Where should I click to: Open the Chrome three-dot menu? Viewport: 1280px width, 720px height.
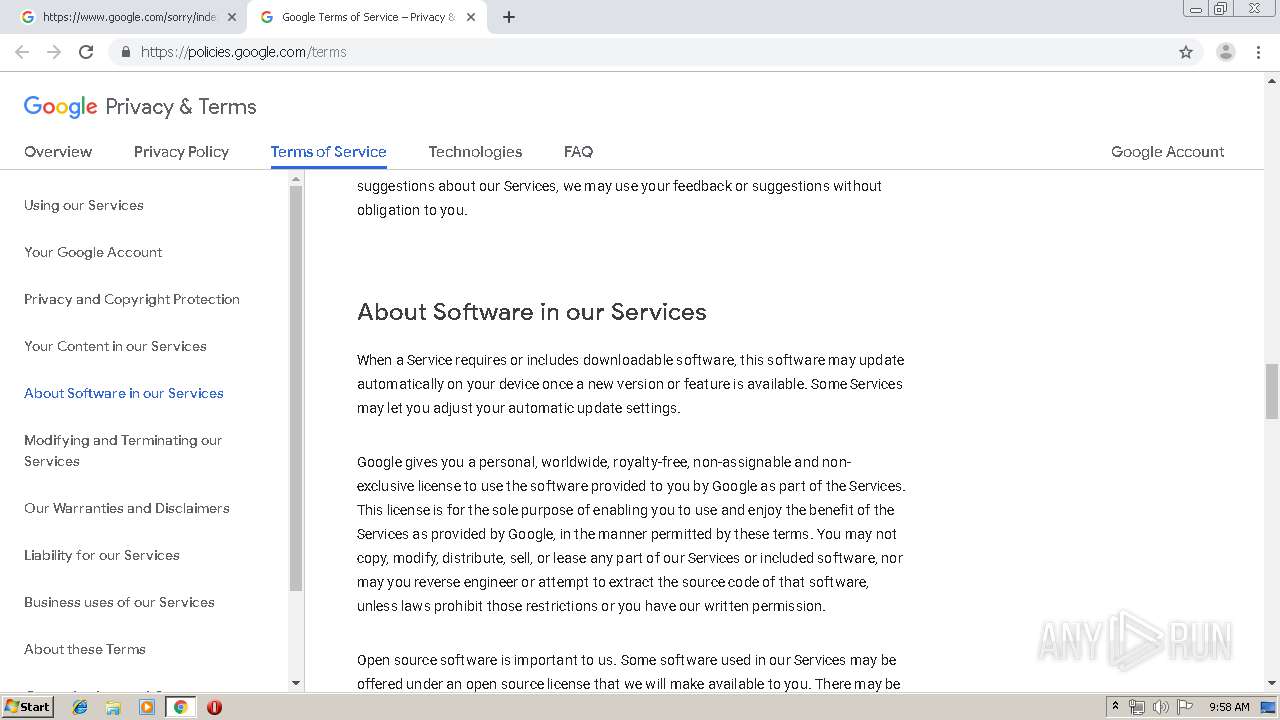tap(1258, 52)
